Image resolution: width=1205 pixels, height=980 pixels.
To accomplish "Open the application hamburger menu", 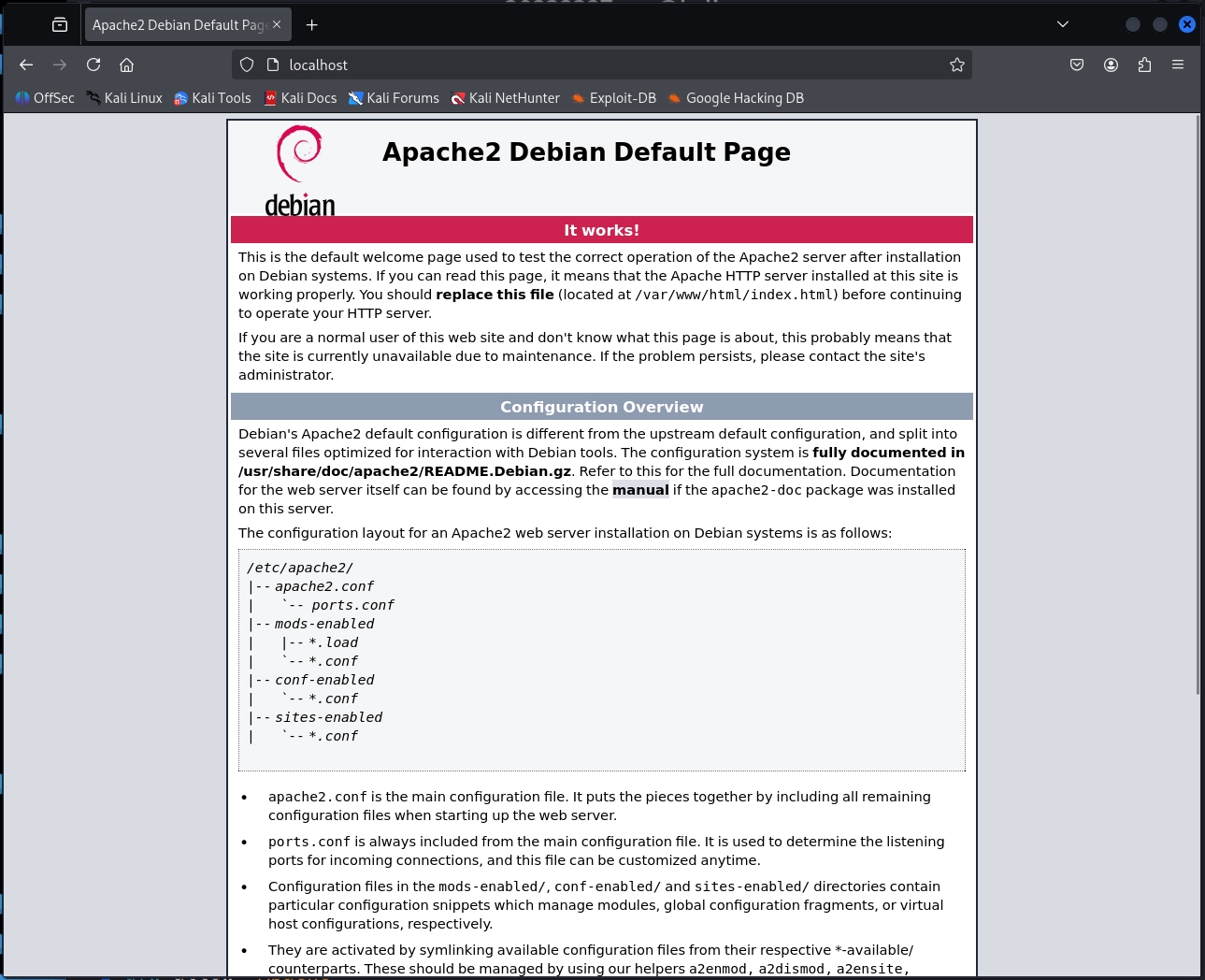I will tap(1178, 65).
